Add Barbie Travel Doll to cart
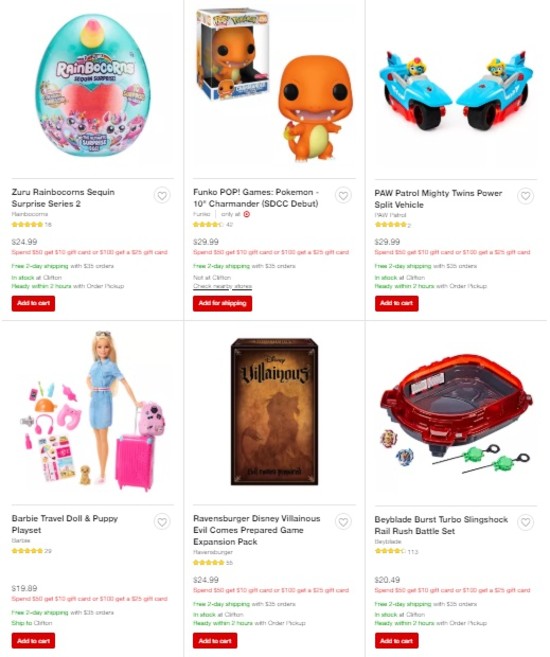This screenshot has height=657, width=550. 34,641
